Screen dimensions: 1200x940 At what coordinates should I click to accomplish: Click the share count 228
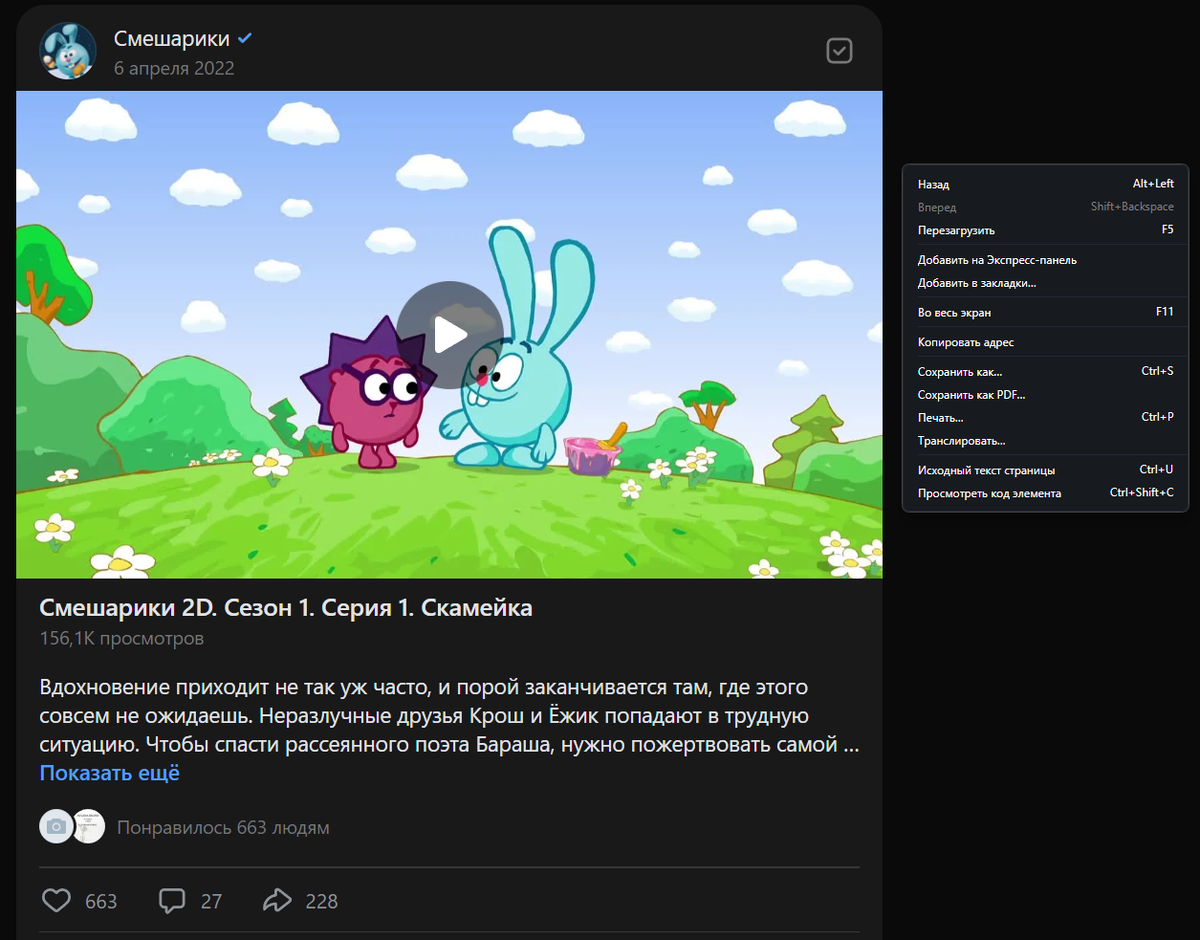tap(322, 901)
